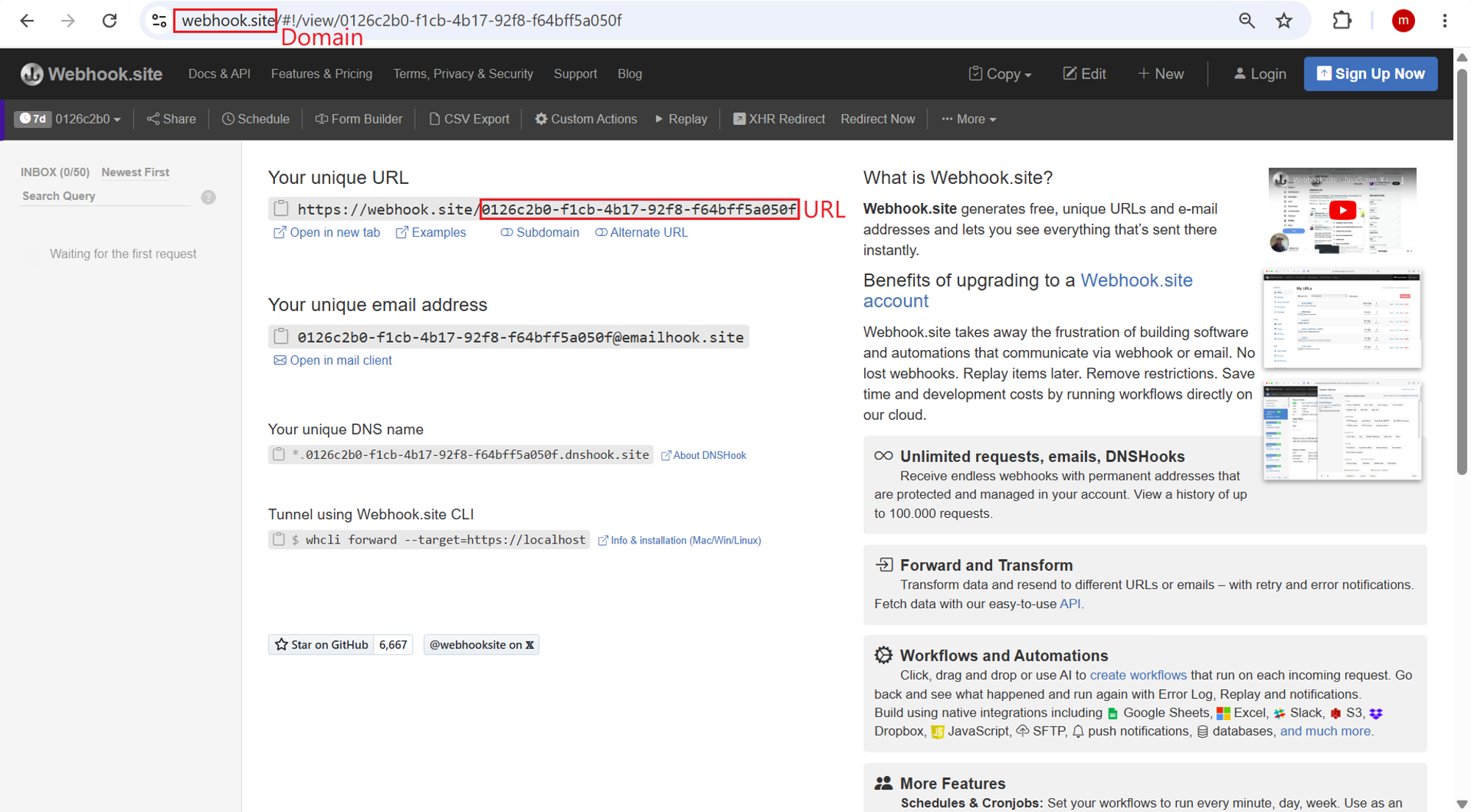Click the Login button
The image size is (1471, 812).
tap(1260, 74)
